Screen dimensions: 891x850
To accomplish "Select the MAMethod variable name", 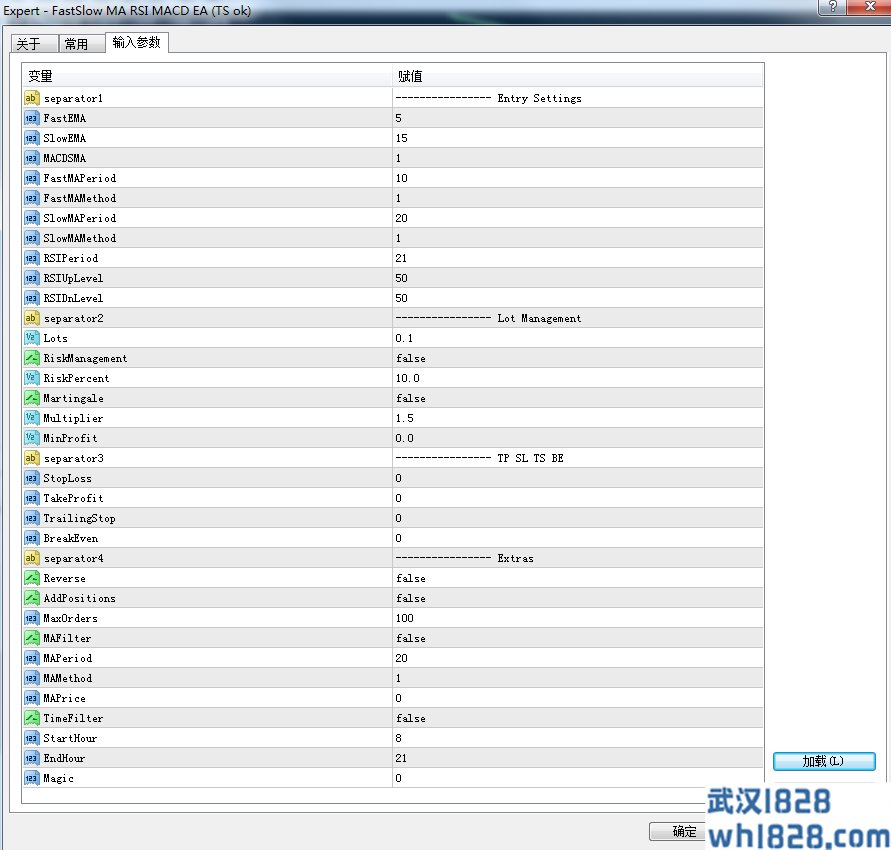I will pyautogui.click(x=68, y=678).
